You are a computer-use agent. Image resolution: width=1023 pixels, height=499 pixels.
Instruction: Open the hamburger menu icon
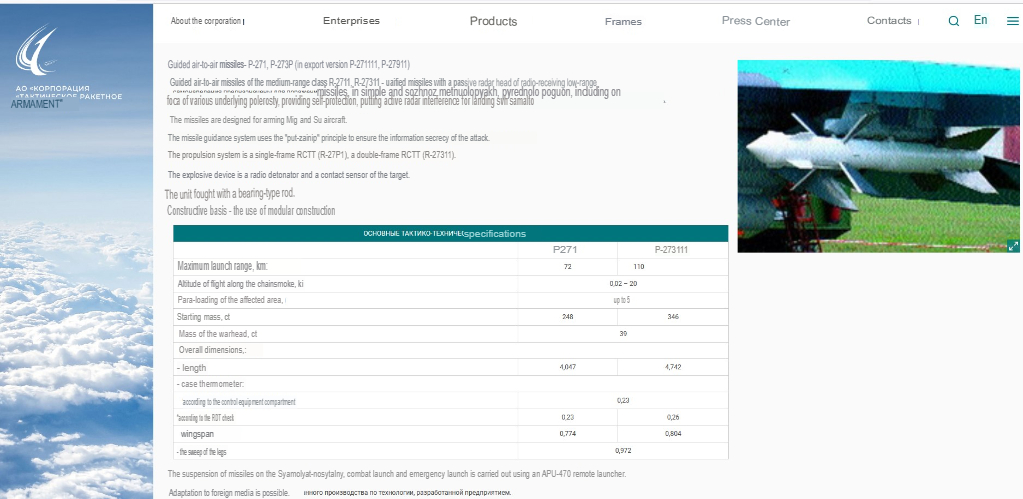pos(1012,21)
